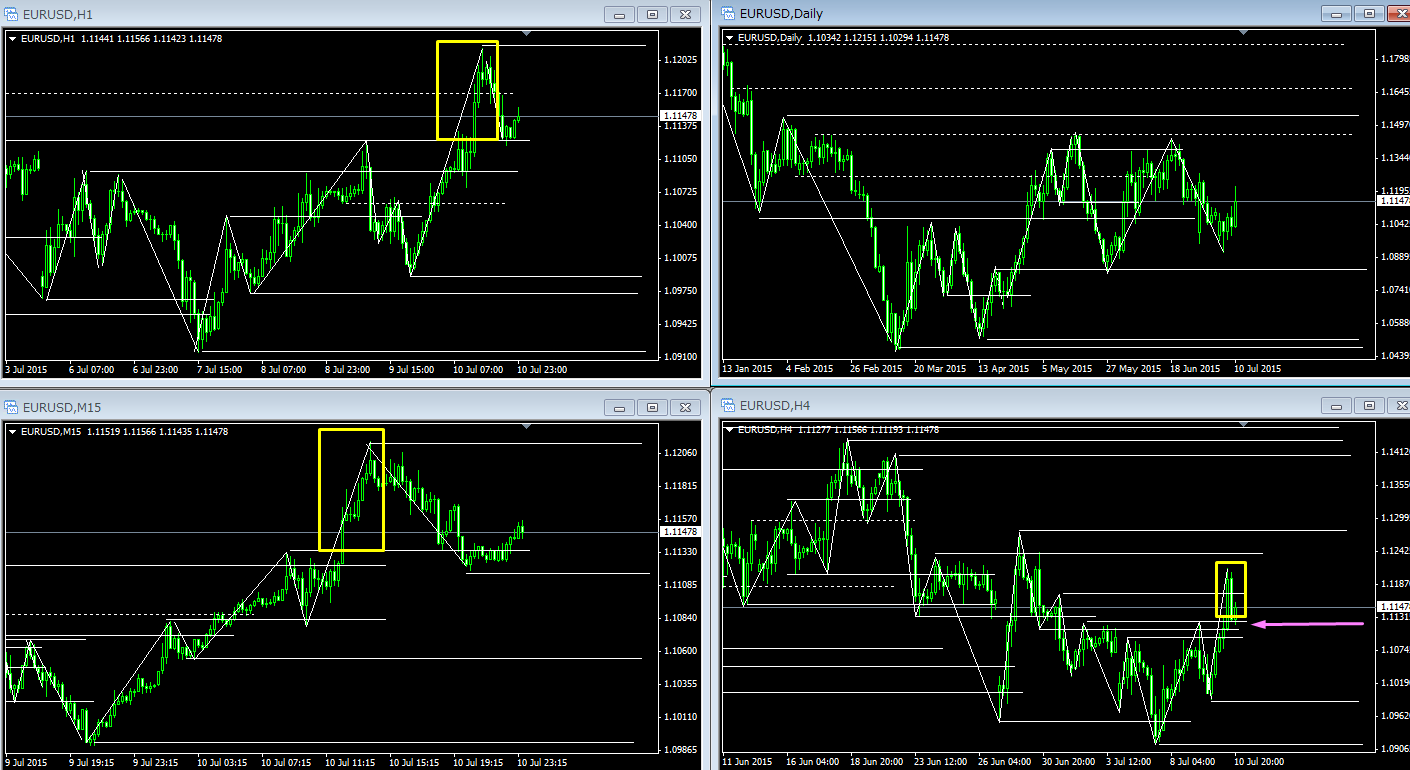Click the EURUSD,H4 chart window icon
Image resolution: width=1410 pixels, height=770 pixels.
[x=727, y=405]
